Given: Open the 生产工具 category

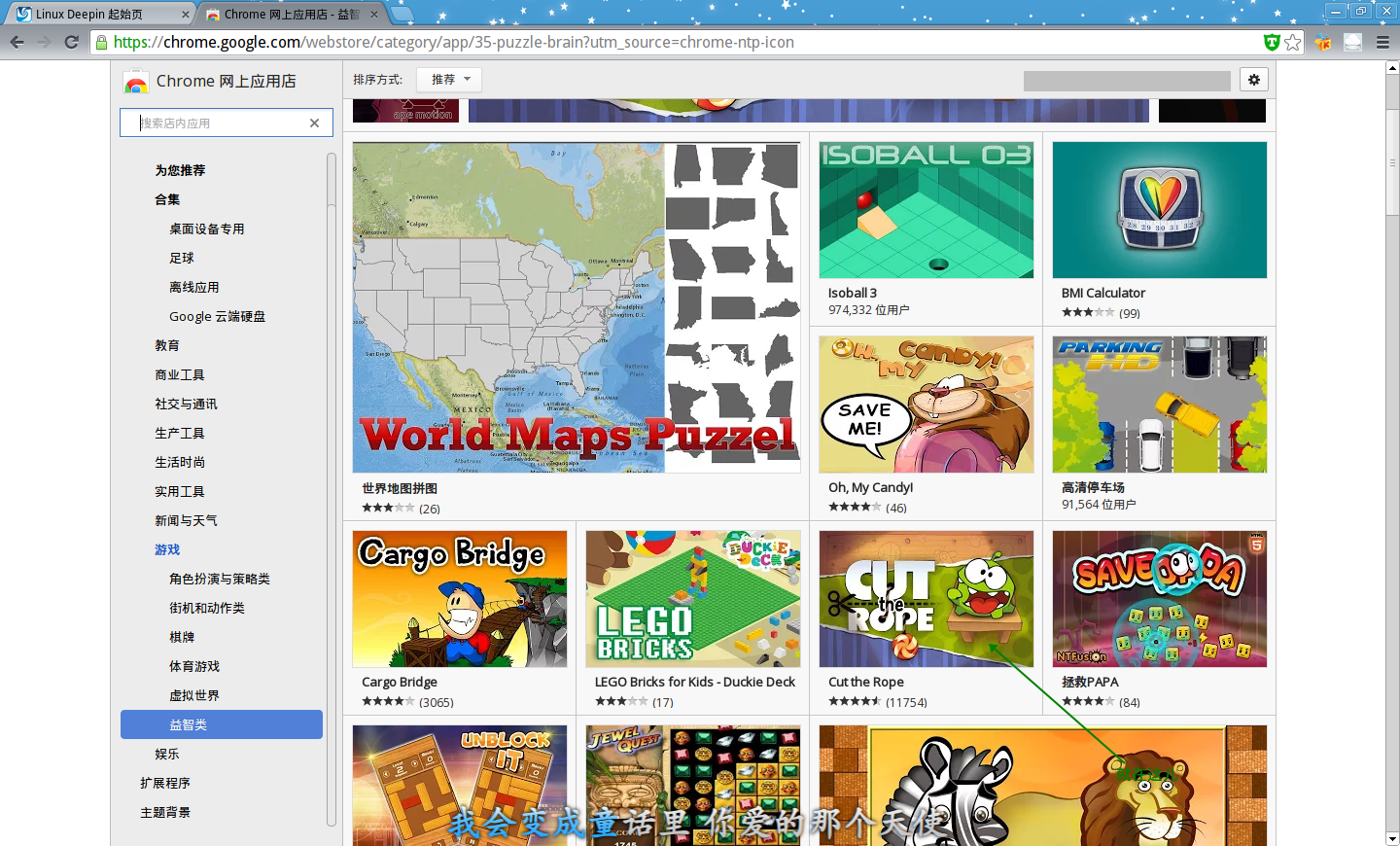Looking at the screenshot, I should pos(180,433).
